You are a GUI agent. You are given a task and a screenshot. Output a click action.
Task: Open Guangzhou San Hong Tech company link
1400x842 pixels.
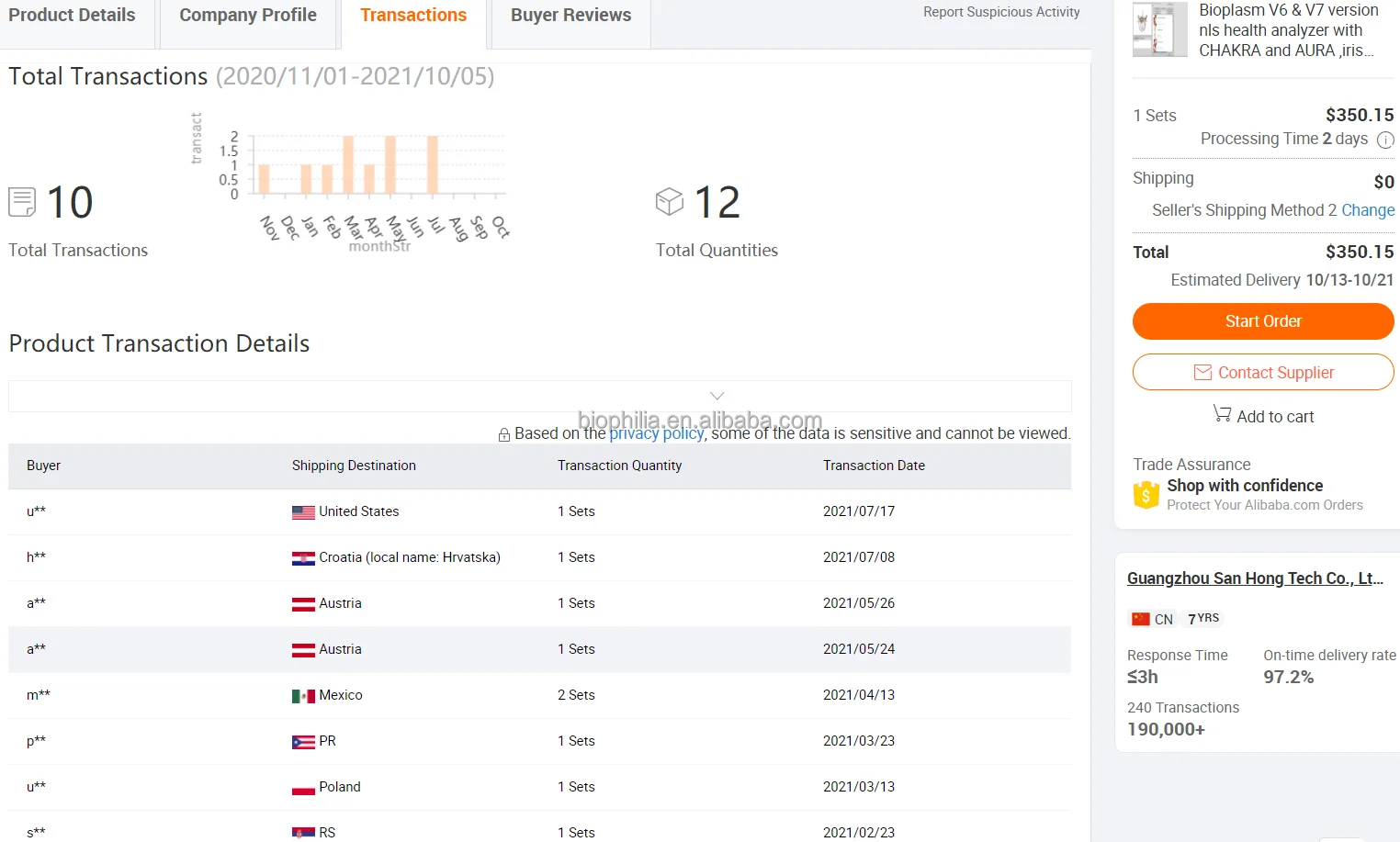point(1254,578)
